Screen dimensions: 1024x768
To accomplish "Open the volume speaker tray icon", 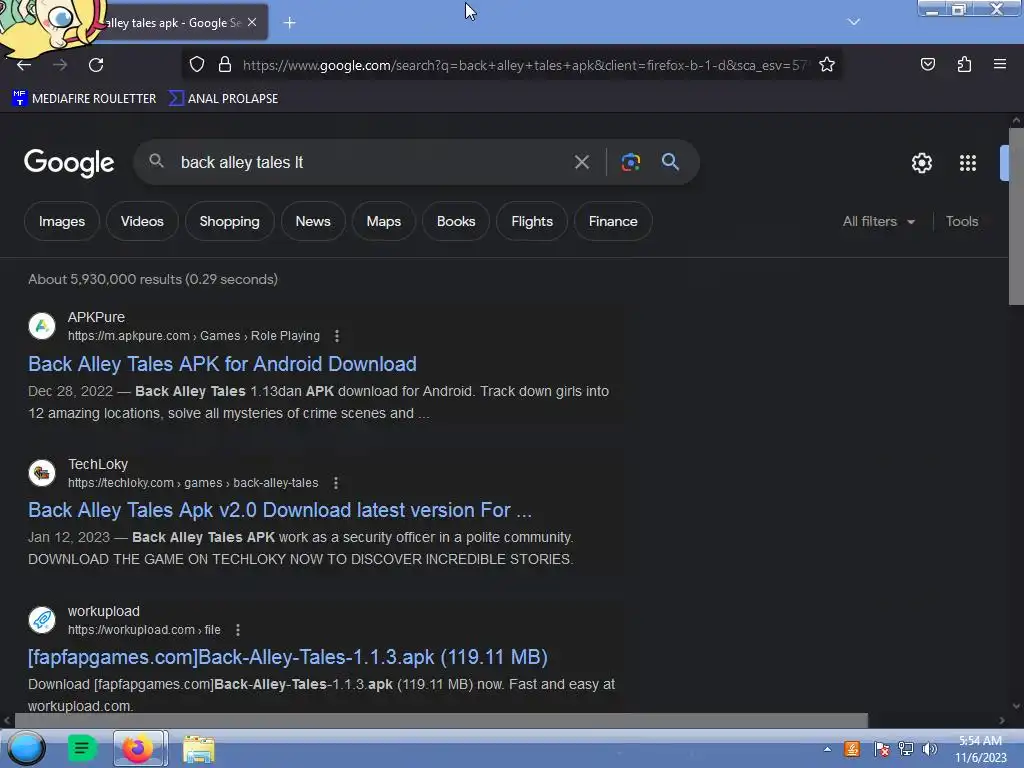I will 930,749.
